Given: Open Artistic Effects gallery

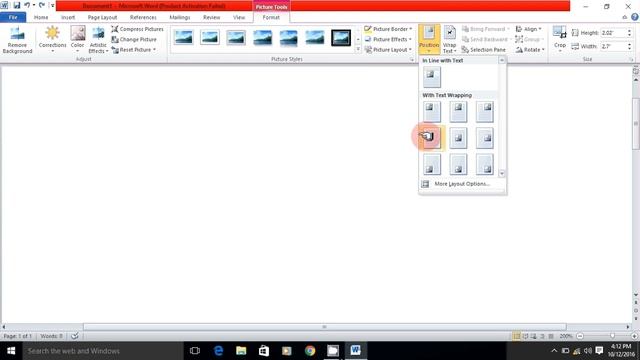Looking at the screenshot, I should [98, 40].
